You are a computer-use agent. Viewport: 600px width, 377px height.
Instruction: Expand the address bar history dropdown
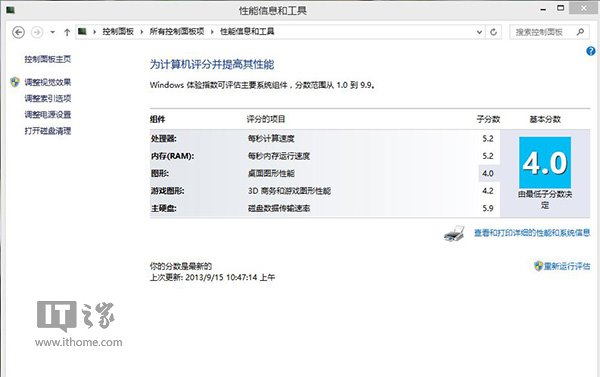coord(479,32)
